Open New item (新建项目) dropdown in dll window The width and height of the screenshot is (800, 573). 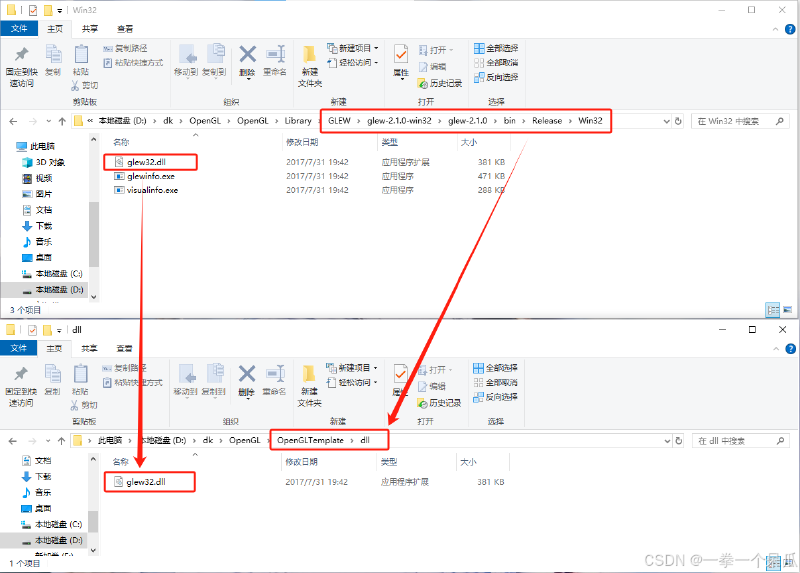353,368
